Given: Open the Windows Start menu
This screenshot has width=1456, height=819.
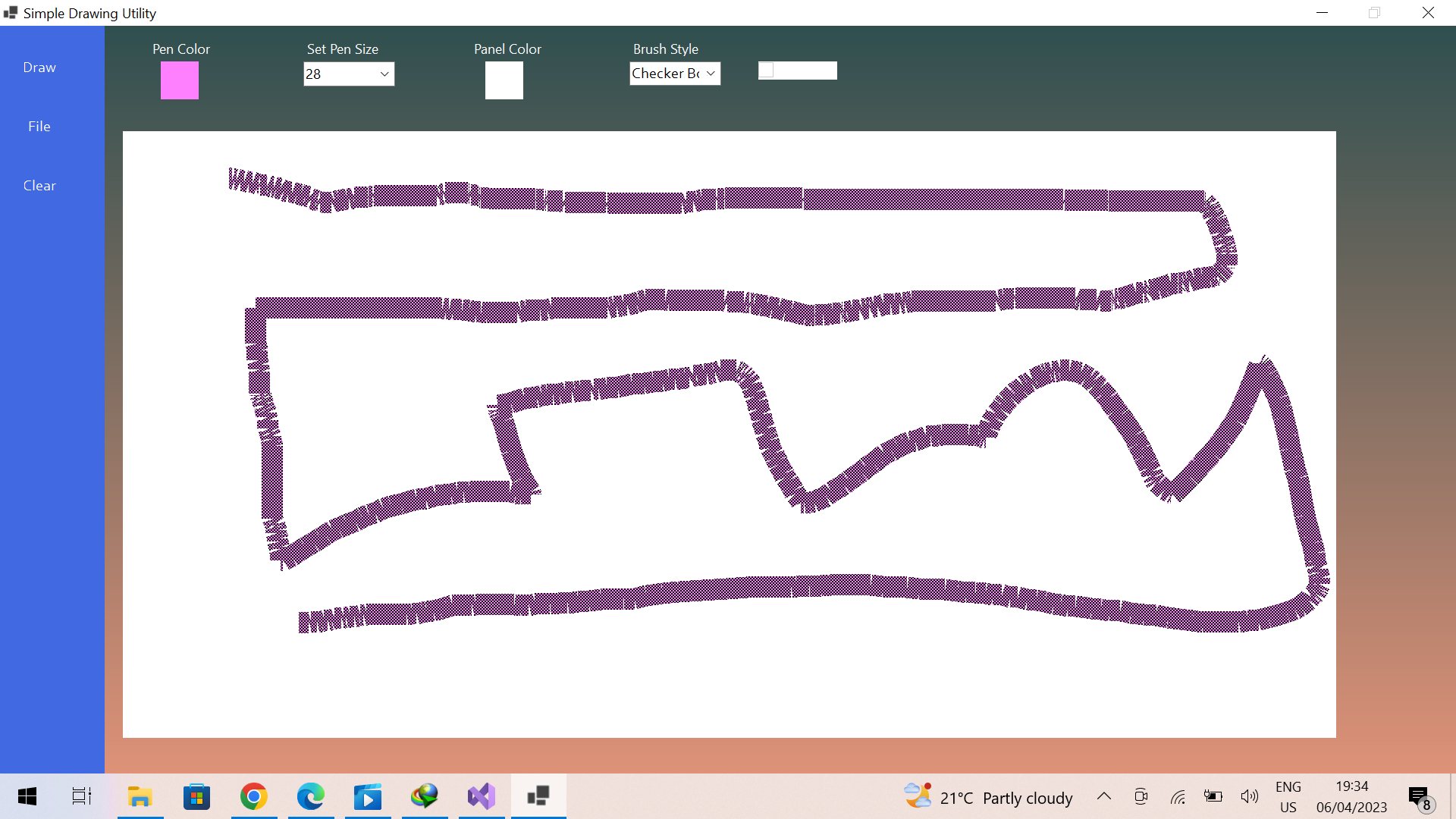Looking at the screenshot, I should pyautogui.click(x=27, y=796).
